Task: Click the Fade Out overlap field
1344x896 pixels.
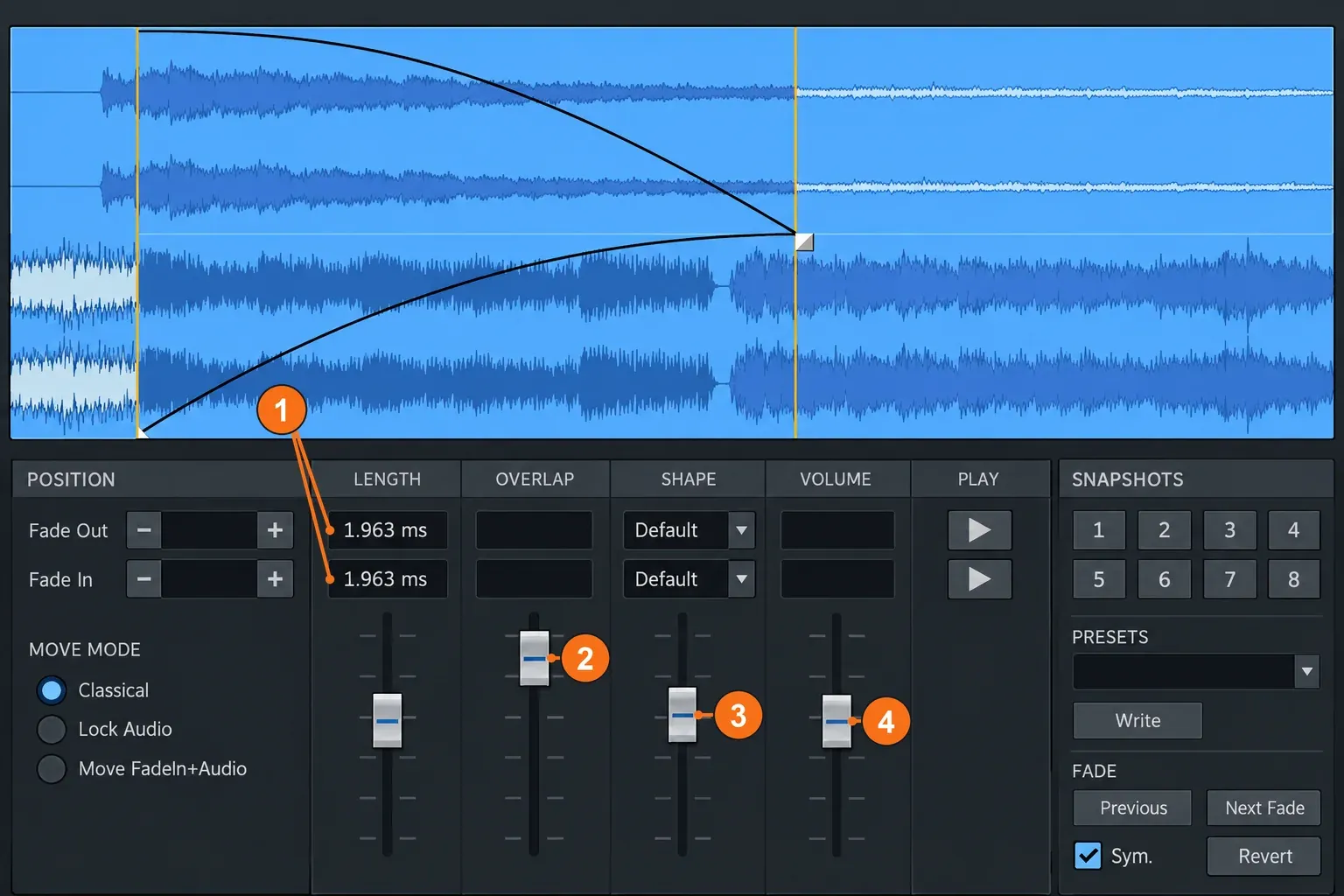Action: (534, 530)
